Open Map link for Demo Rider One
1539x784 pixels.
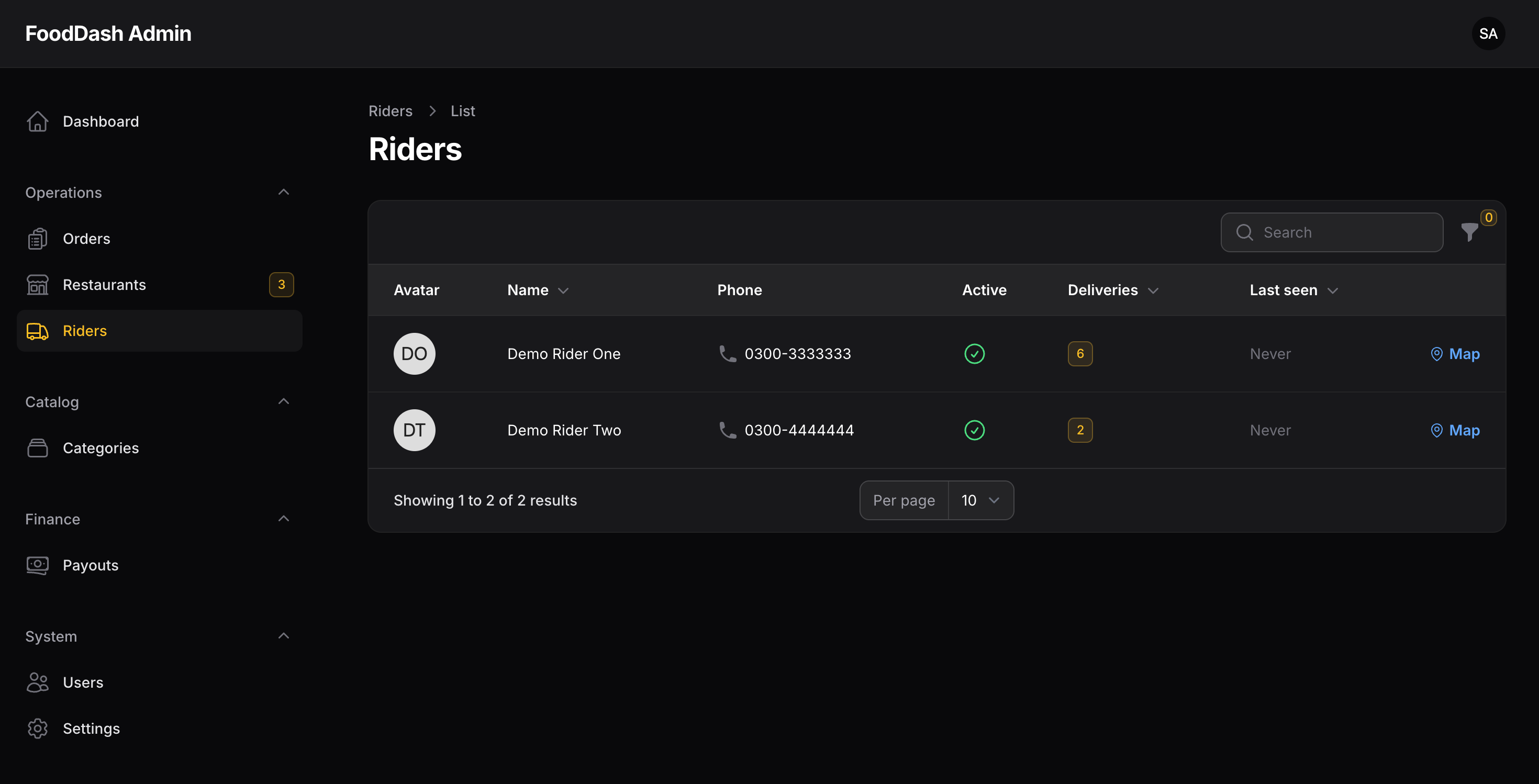[x=1455, y=353]
